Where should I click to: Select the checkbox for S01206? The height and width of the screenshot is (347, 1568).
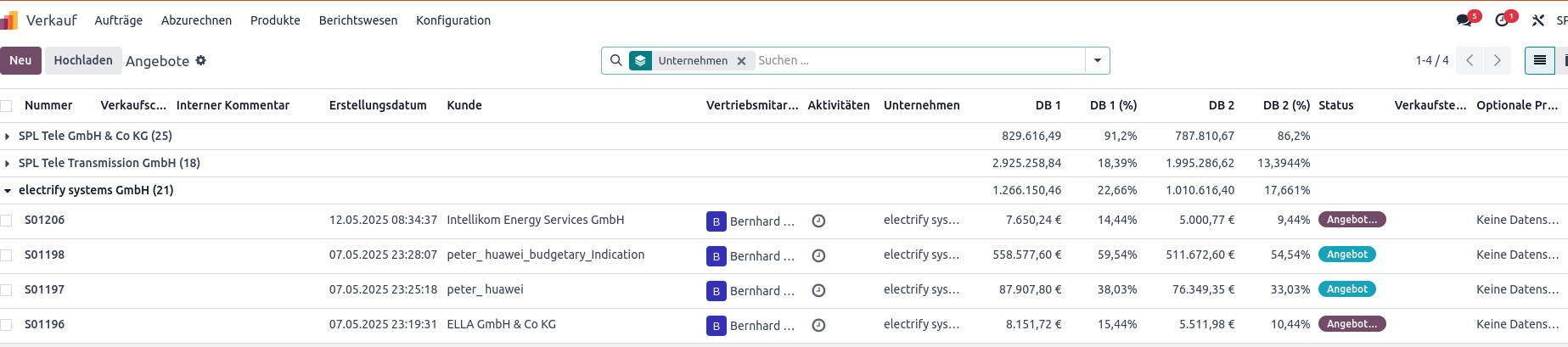point(6,221)
